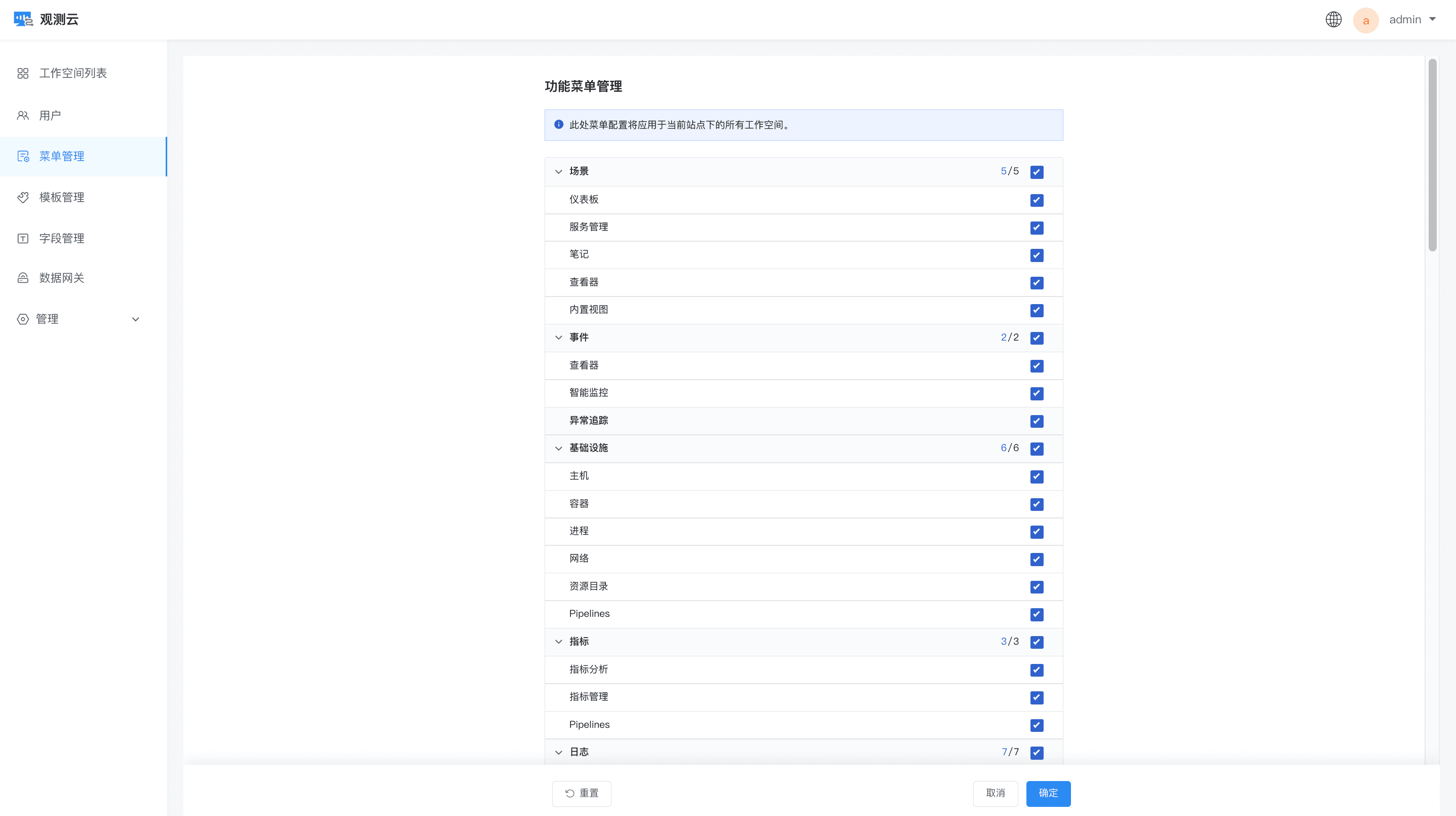The height and width of the screenshot is (816, 1456).
Task: Click the 工作空间列表 grid icon
Action: tap(23, 73)
